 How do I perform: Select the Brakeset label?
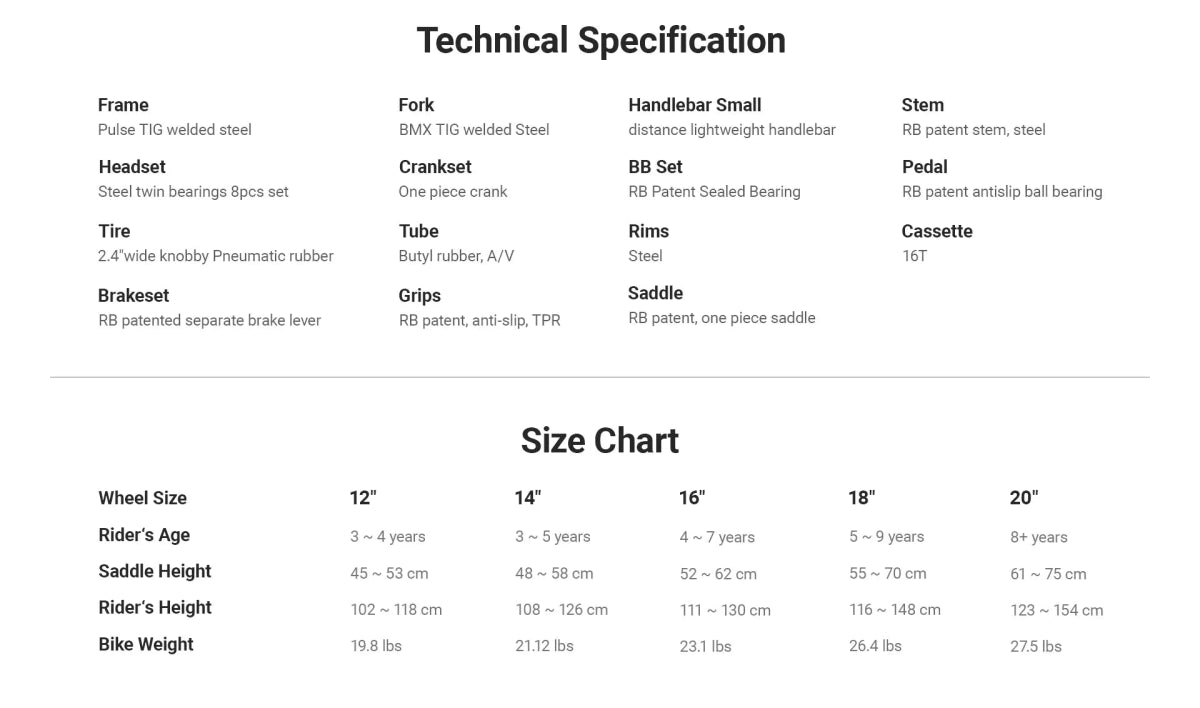(x=133, y=296)
